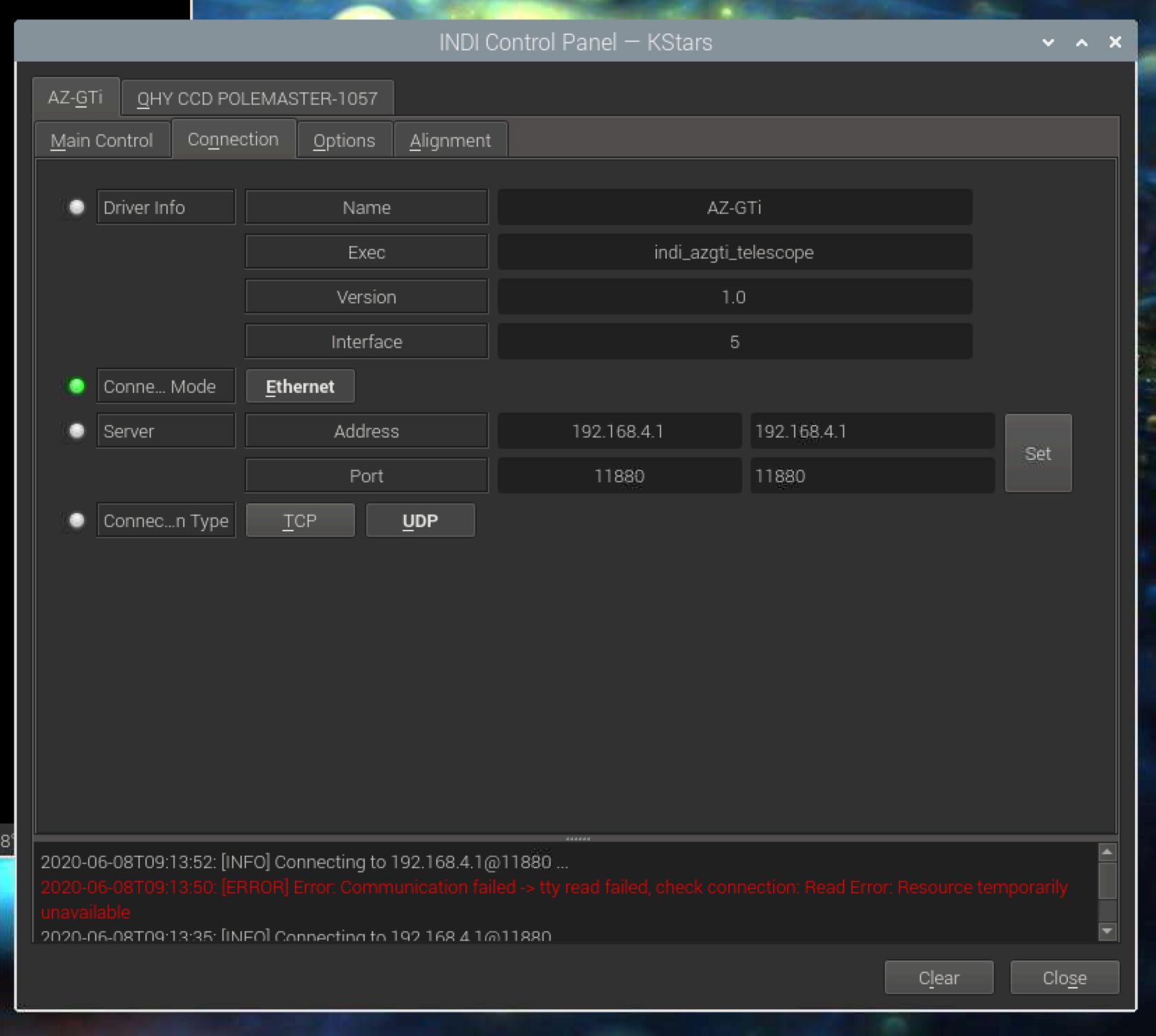Click the log scrollbar up arrow
This screenshot has width=1156, height=1036.
(x=1107, y=852)
